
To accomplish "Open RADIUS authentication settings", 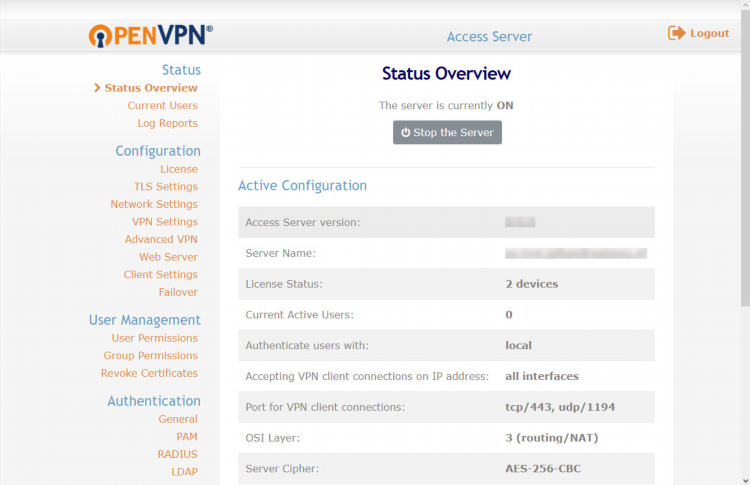I will [x=177, y=454].
